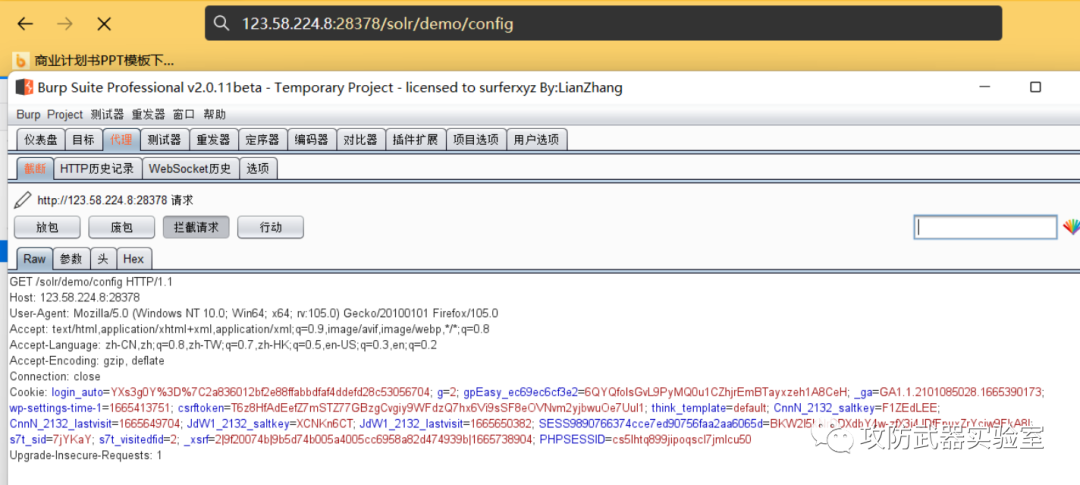Click the login_auto cookie value
This screenshot has height=485, width=1080.
271,392
